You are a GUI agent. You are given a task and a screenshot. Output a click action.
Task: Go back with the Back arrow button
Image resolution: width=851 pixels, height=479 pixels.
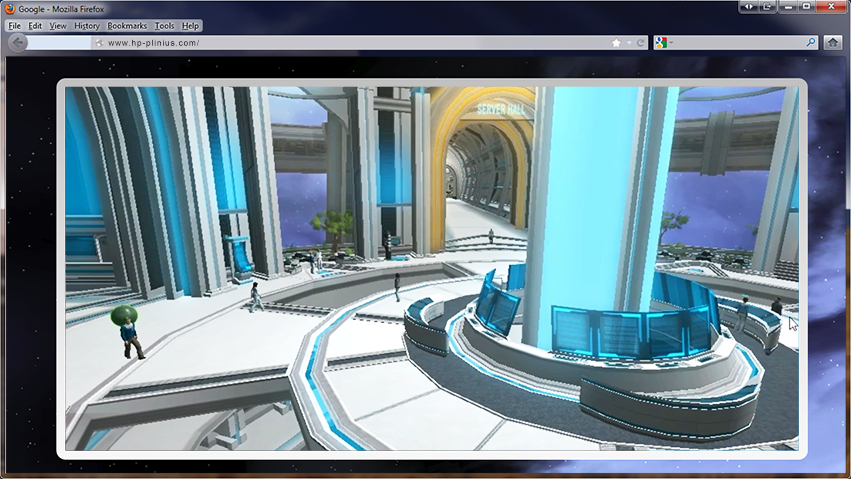[18, 42]
